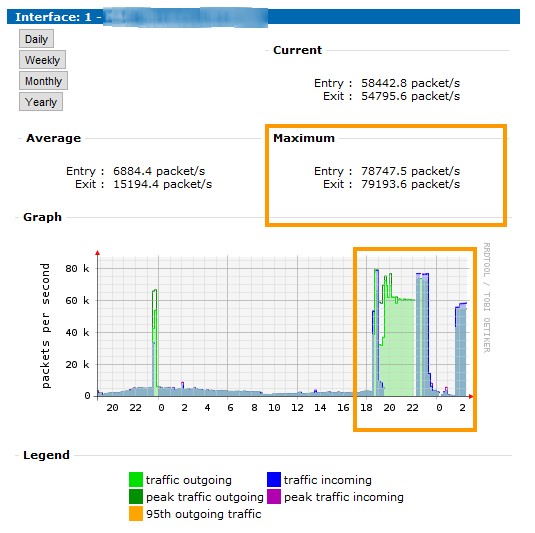Click the average entry value 6884.4 packet/s

159,171
